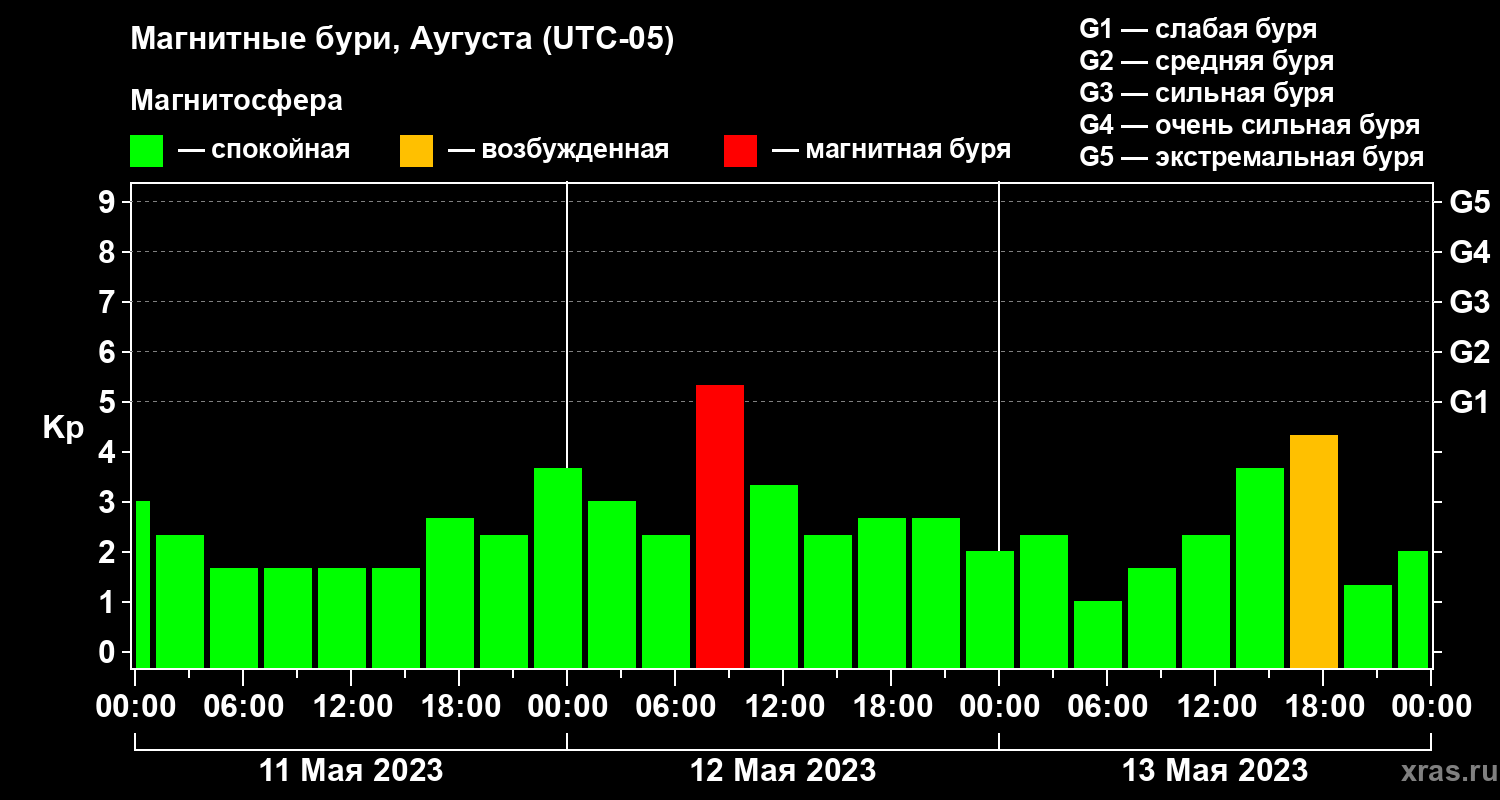Click the G4 label on the right axis
Image resolution: width=1500 pixels, height=800 pixels.
click(1470, 252)
